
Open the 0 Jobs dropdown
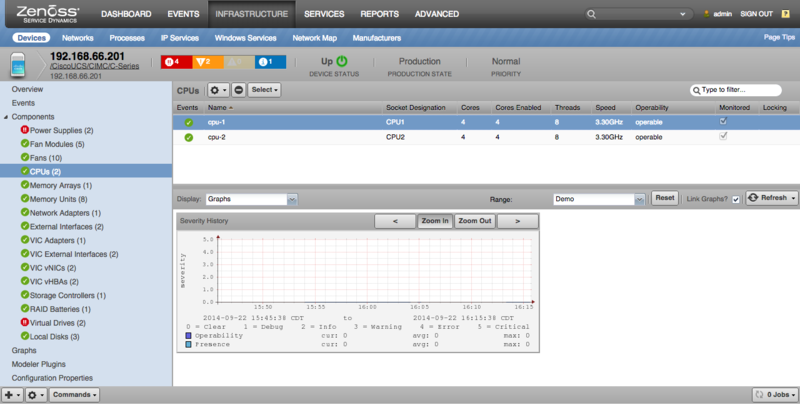(775, 395)
